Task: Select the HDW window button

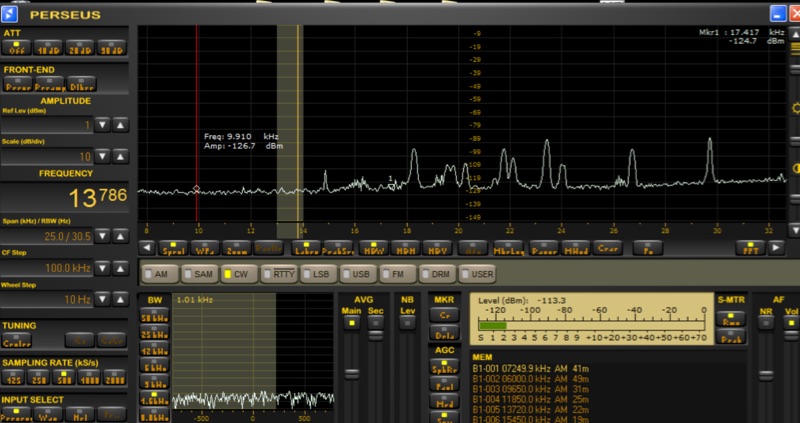Action: [x=373, y=248]
